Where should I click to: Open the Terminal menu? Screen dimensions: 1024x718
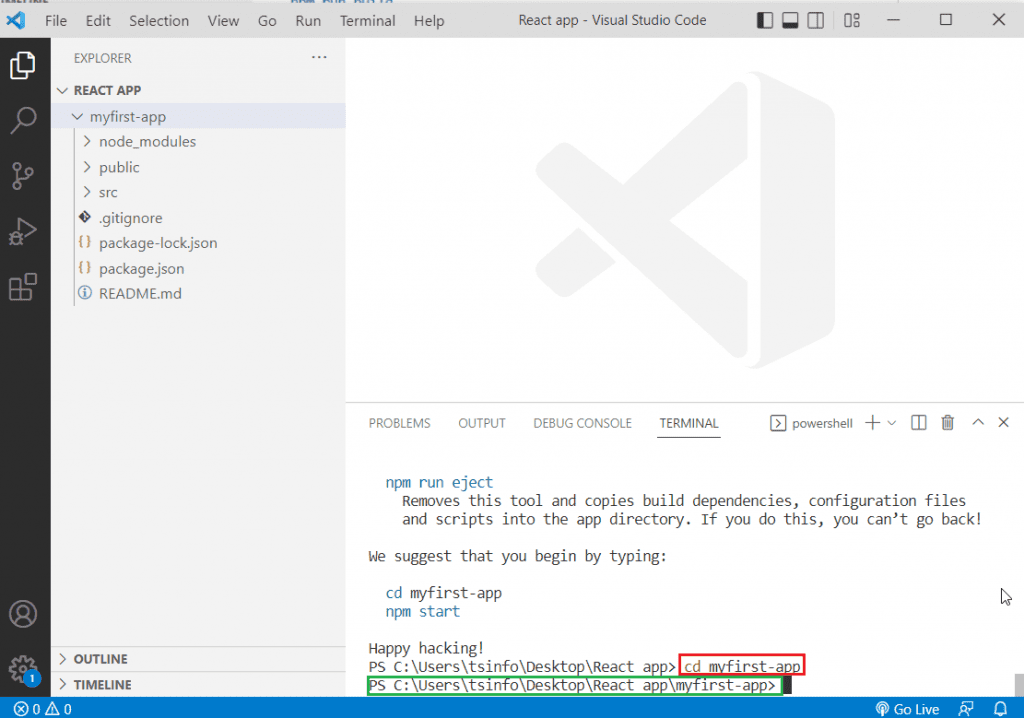coord(367,20)
